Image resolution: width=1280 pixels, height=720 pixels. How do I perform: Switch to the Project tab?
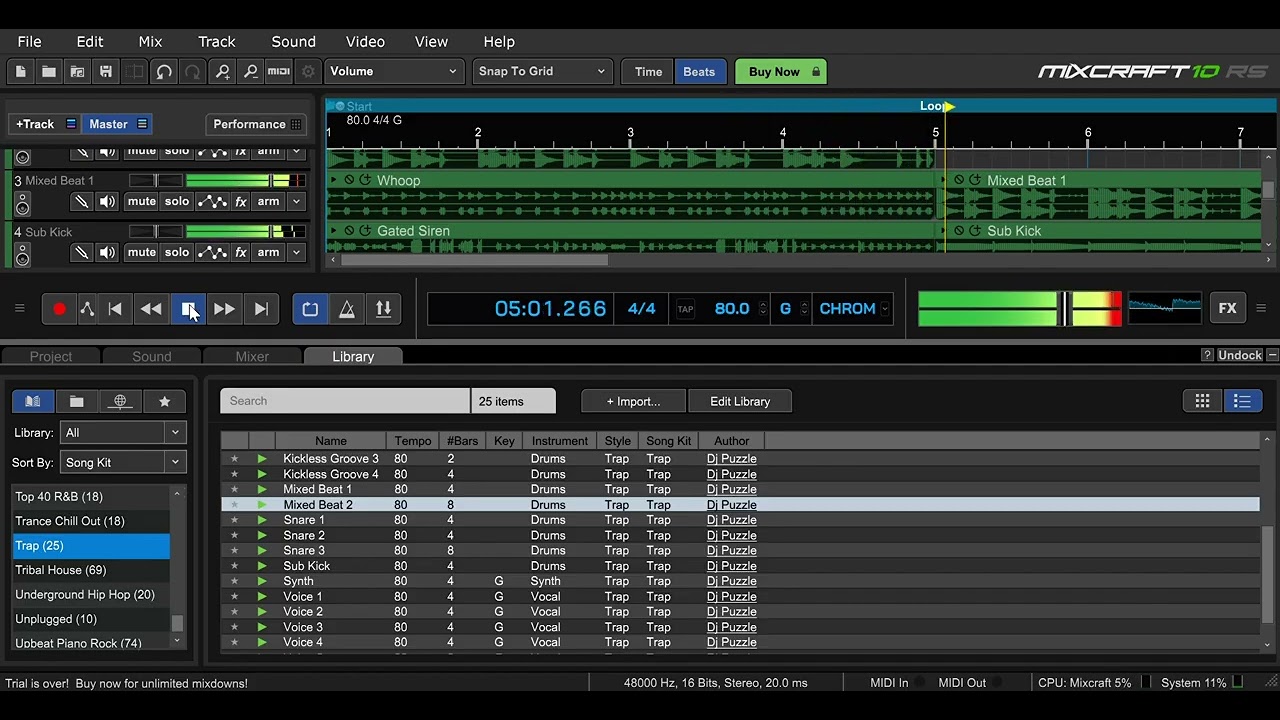pos(51,356)
